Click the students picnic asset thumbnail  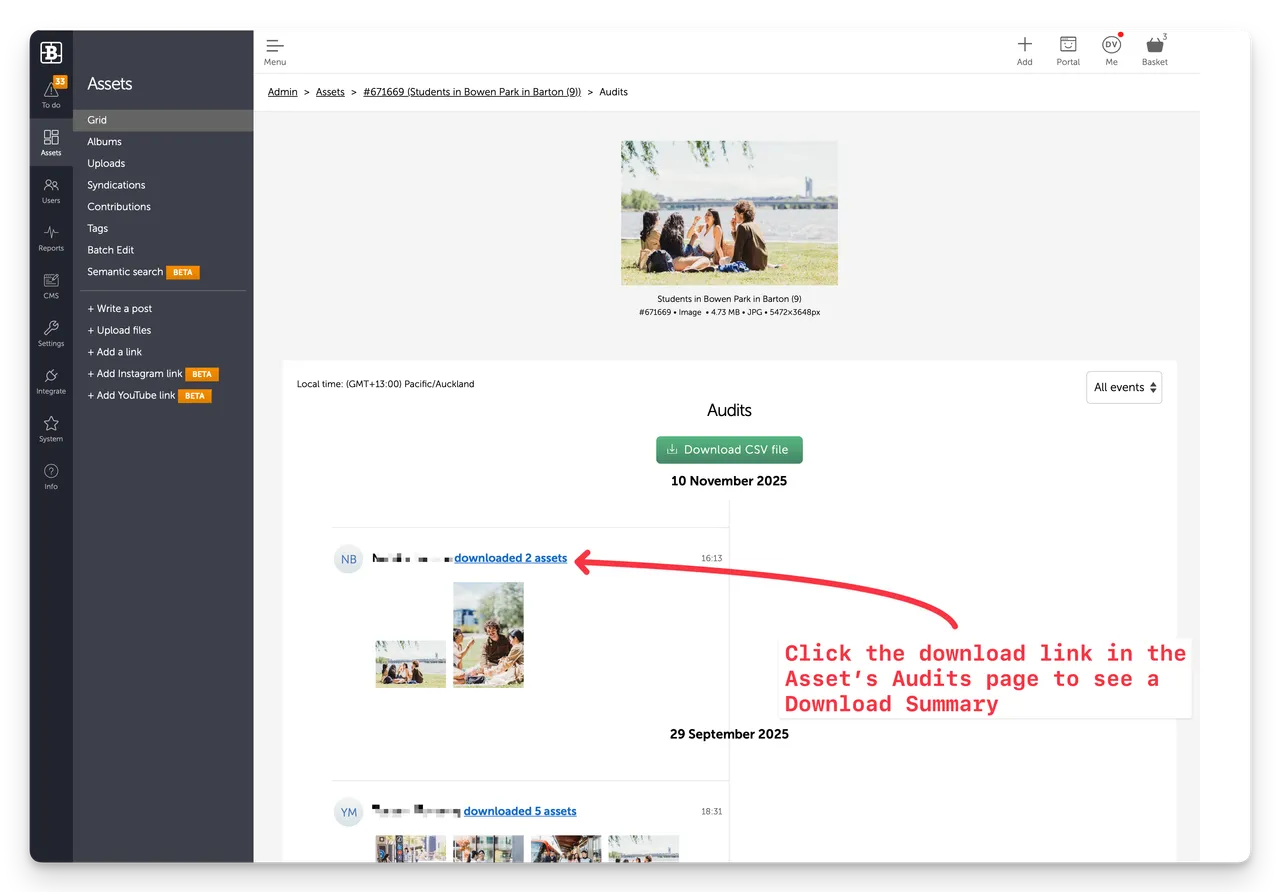(729, 212)
